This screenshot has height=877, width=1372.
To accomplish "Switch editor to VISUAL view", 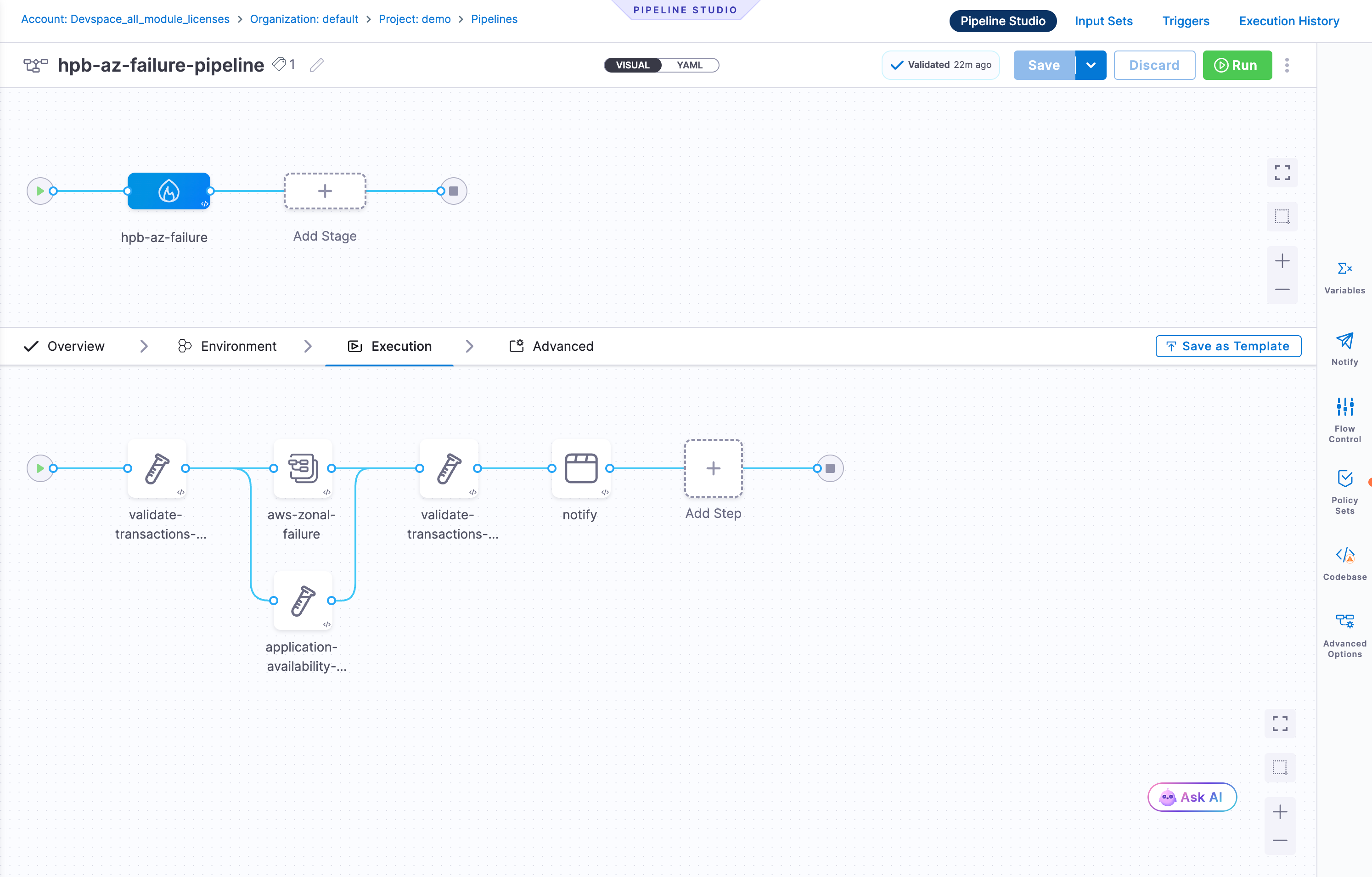I will [632, 65].
